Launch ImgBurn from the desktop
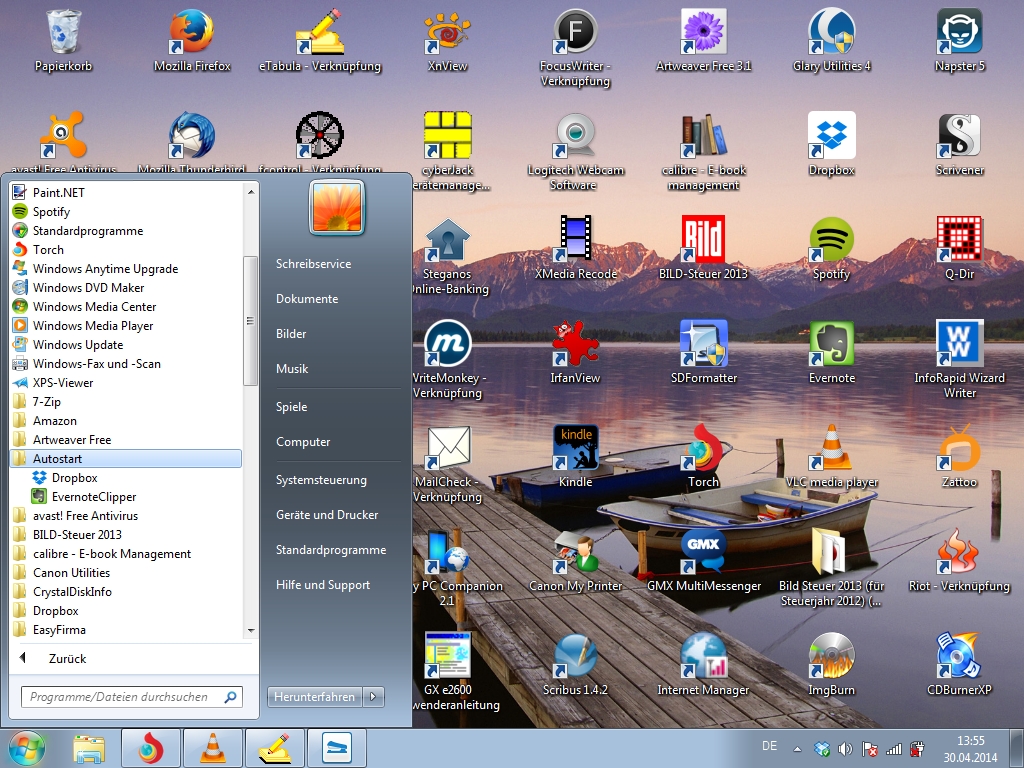 click(831, 664)
